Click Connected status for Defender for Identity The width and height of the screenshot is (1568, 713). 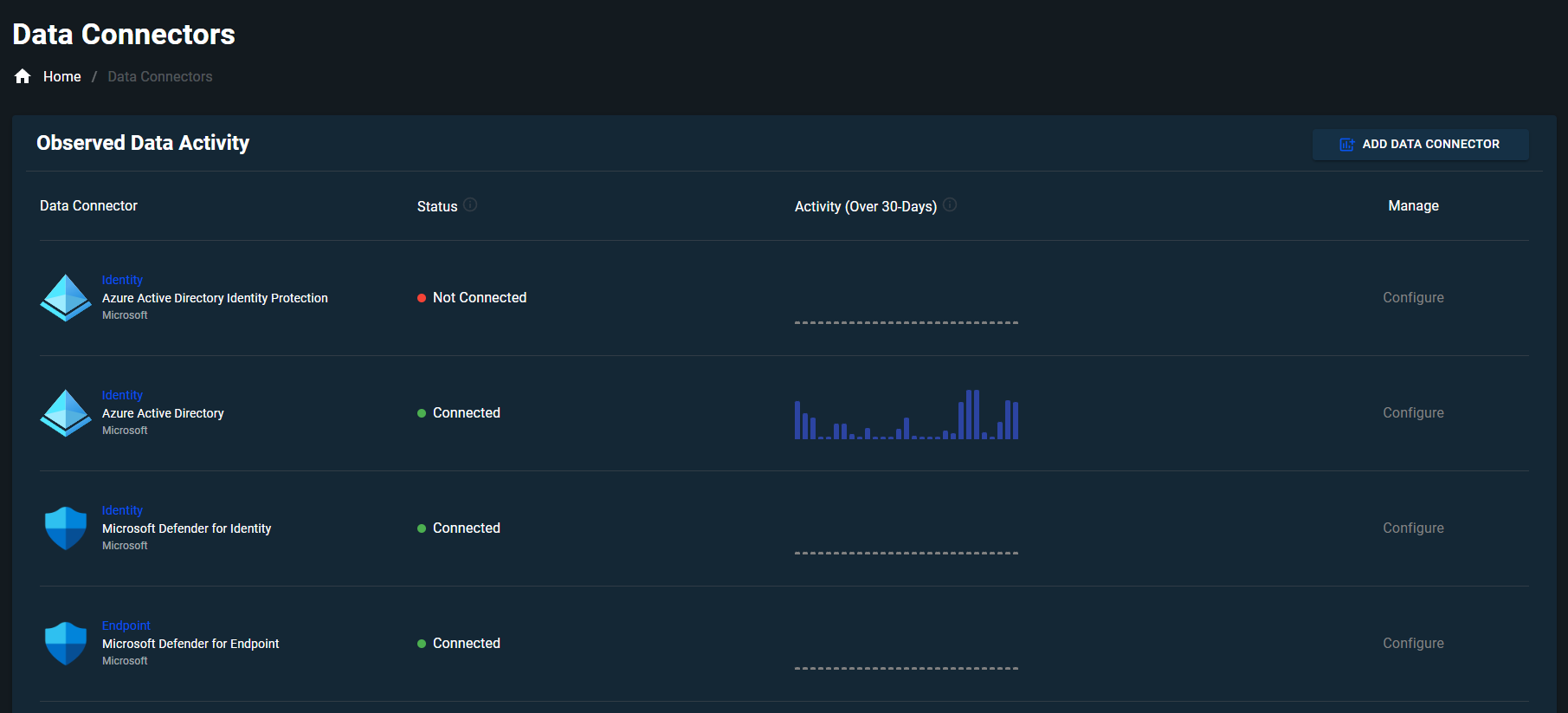point(467,528)
